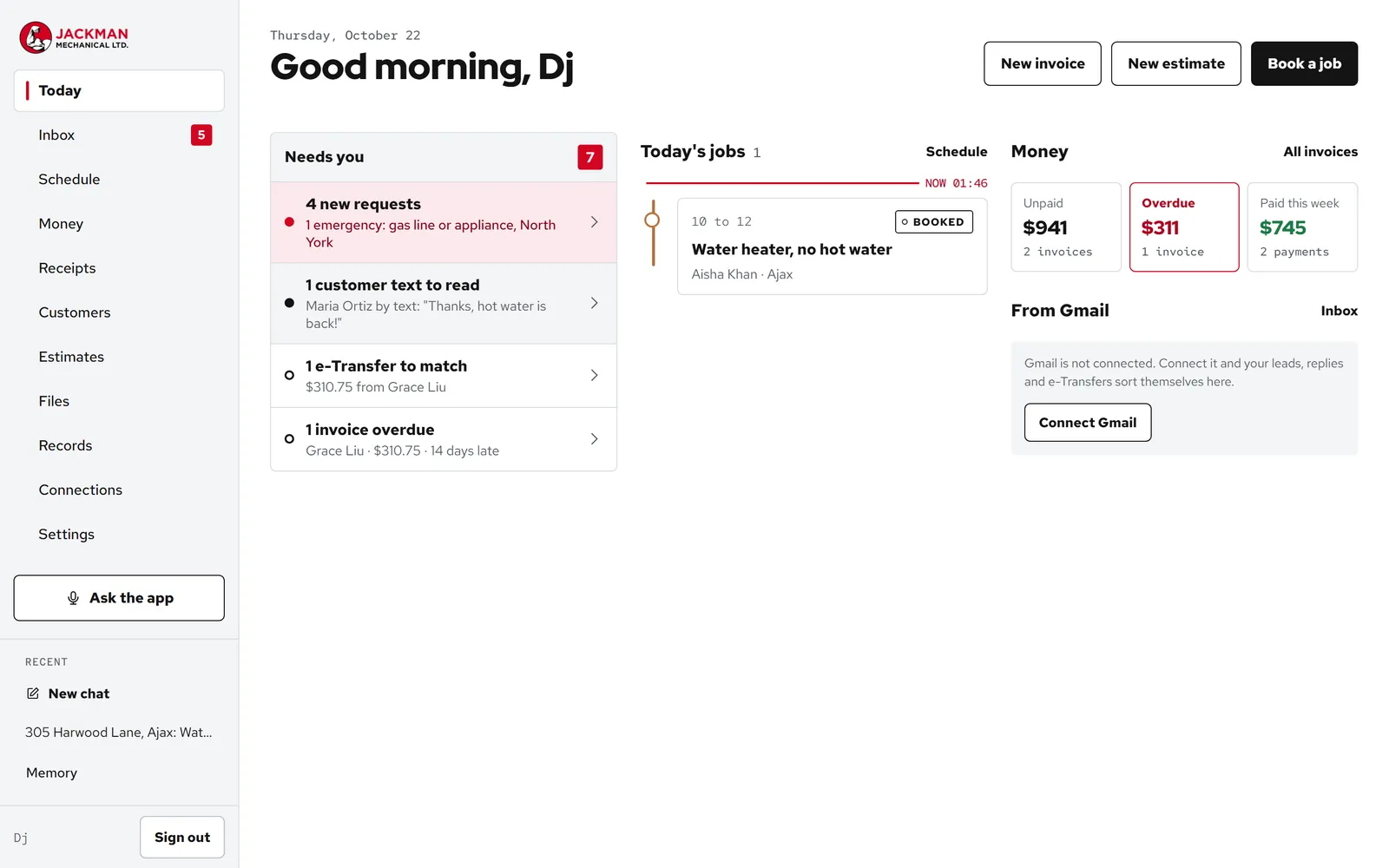Open the 4 new requests row chevron
This screenshot has height=868, width=1389.
tap(595, 222)
